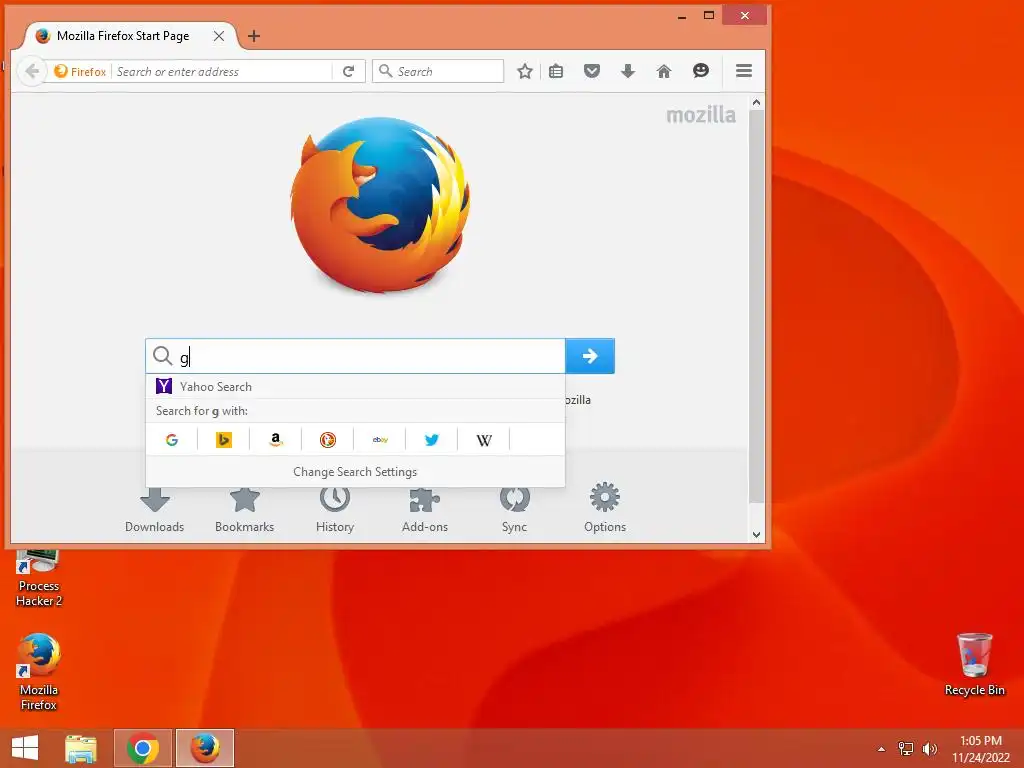Open Chrome from the taskbar
The image size is (1024, 768).
point(143,748)
